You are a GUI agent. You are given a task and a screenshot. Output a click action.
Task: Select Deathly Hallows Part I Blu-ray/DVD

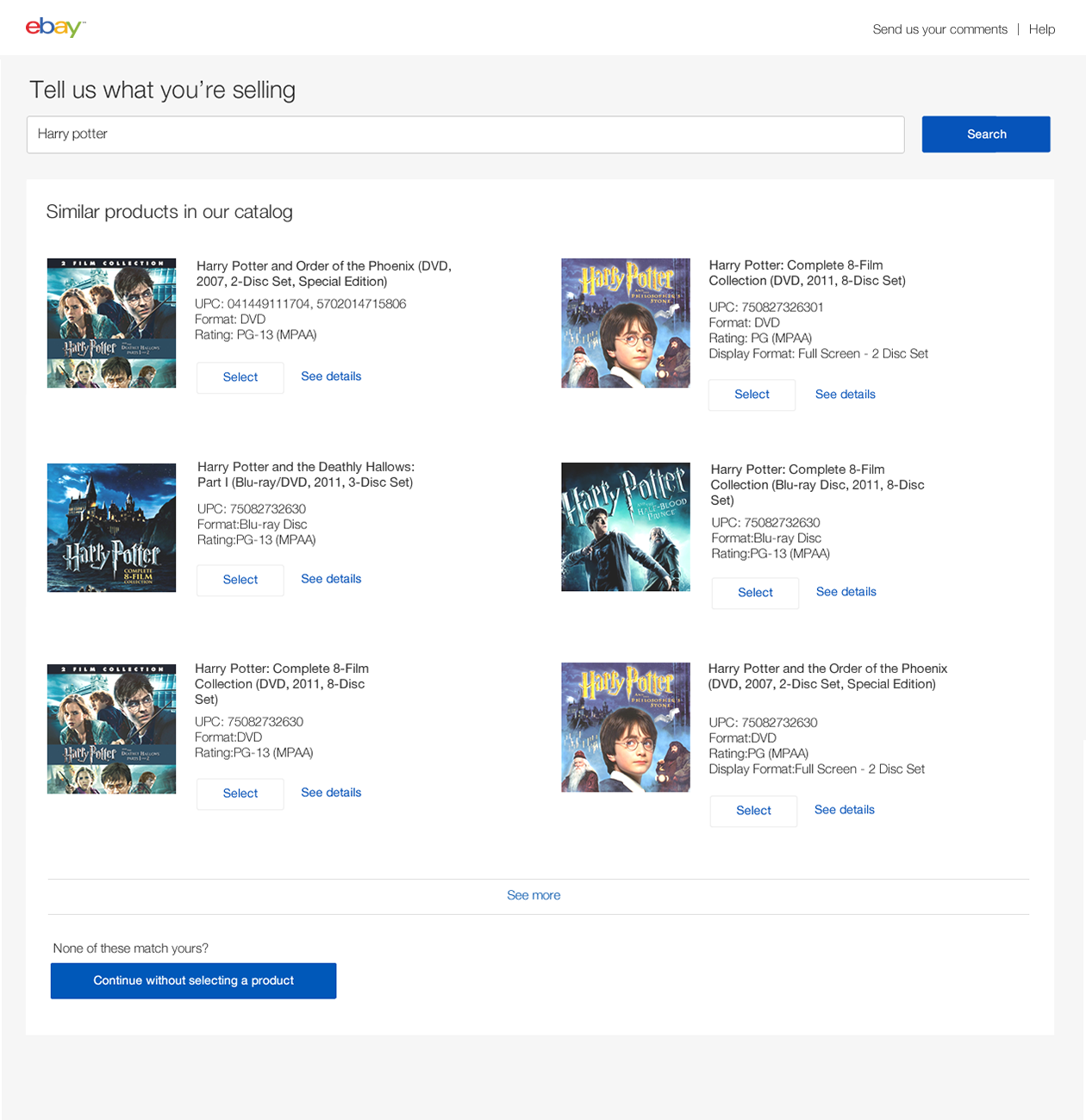coord(240,580)
